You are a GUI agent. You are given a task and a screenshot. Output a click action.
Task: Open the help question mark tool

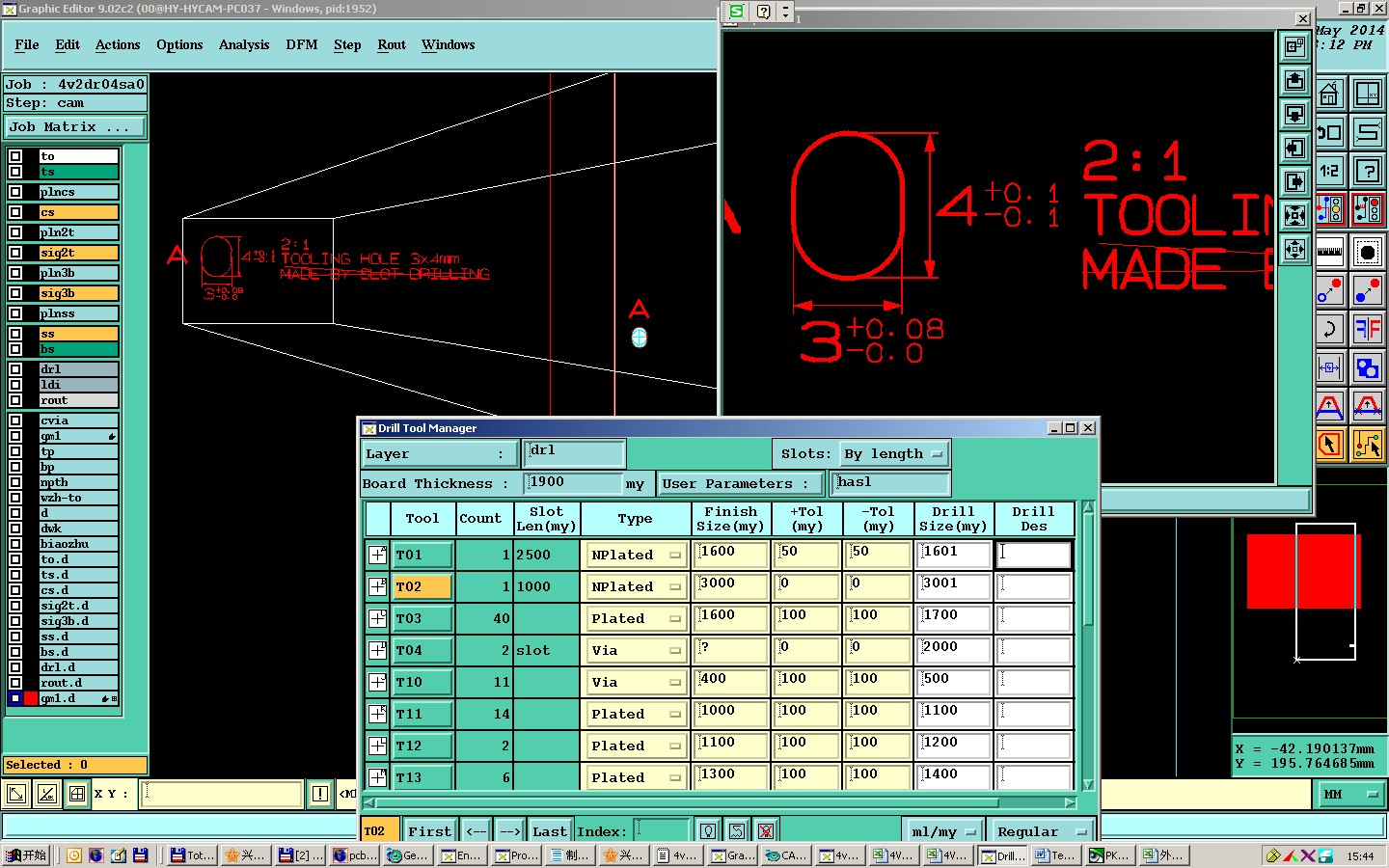pos(1368,172)
